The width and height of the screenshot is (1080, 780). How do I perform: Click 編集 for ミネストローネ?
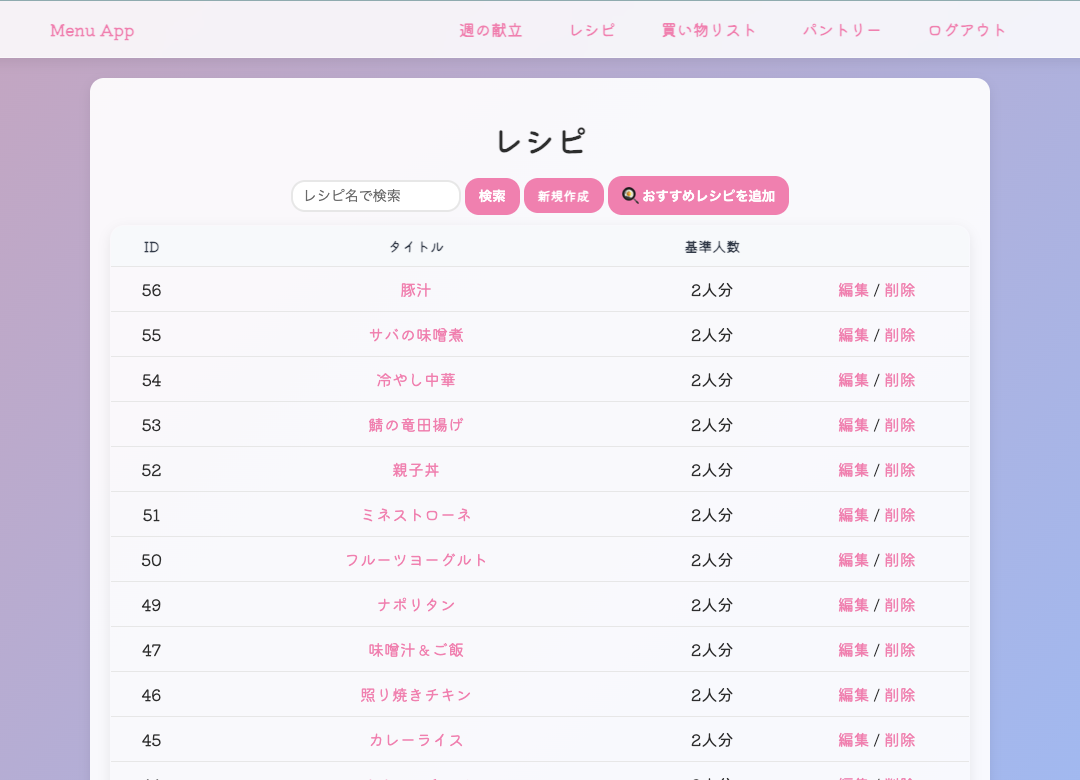(x=853, y=515)
